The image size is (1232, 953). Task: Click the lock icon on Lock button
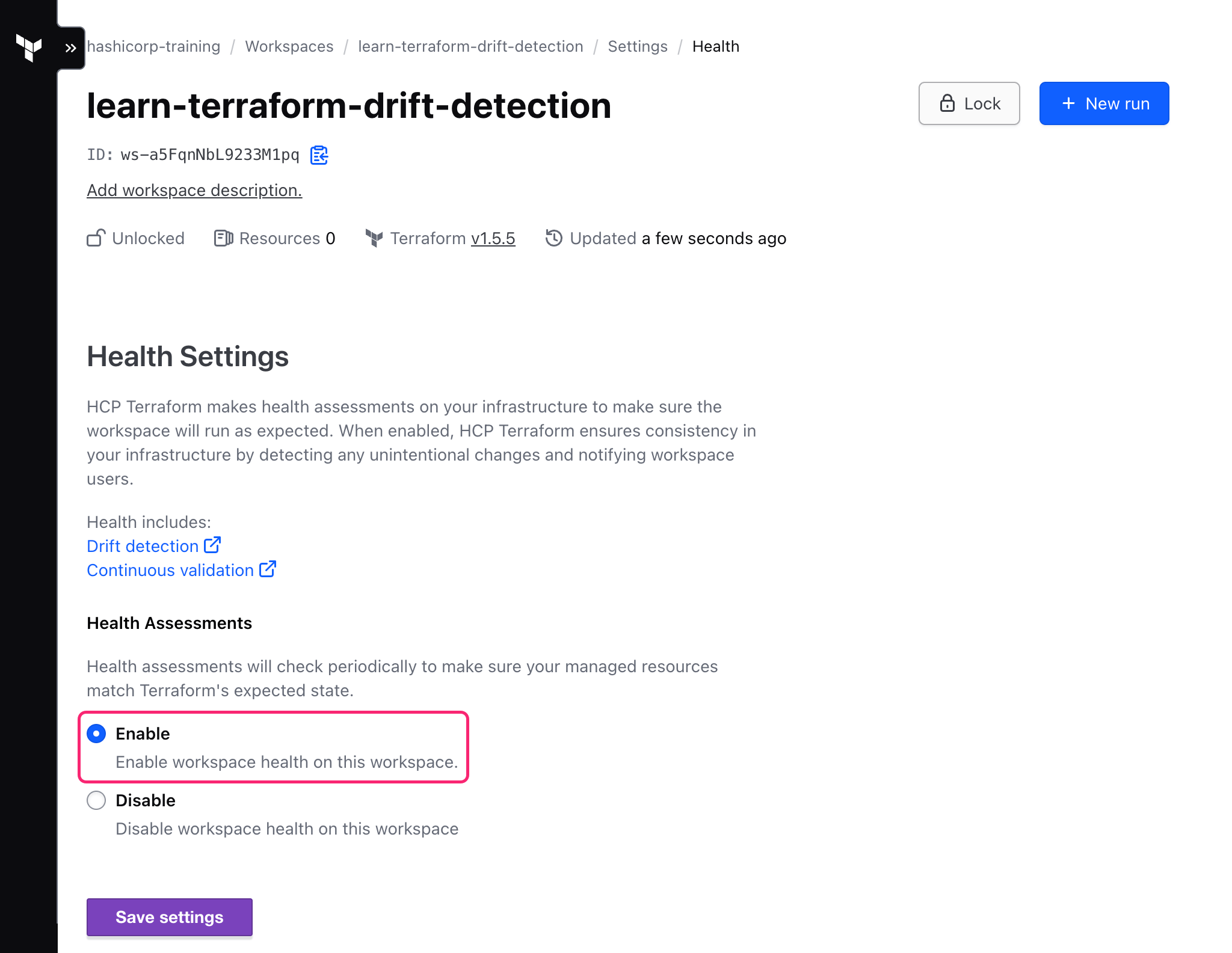point(947,103)
